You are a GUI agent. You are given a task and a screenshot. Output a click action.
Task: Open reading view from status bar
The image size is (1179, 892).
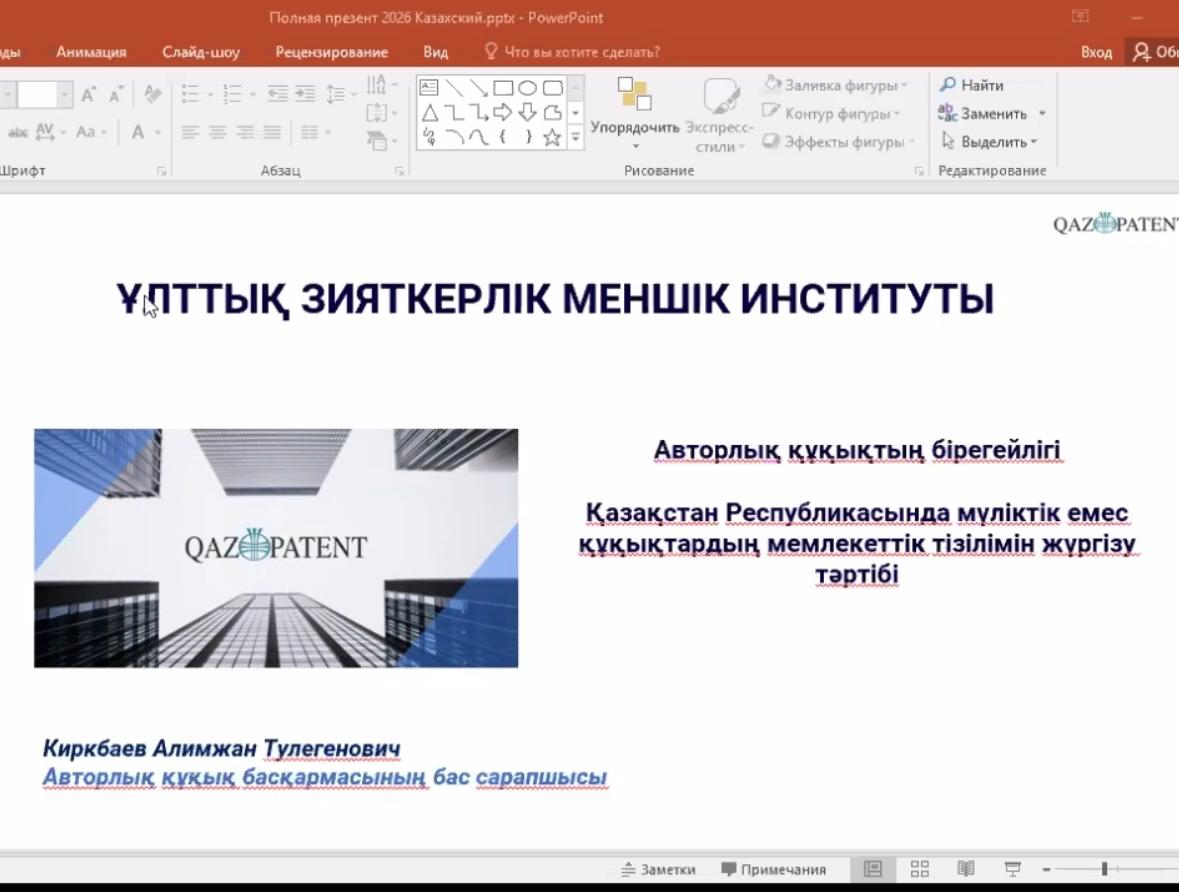coord(965,869)
